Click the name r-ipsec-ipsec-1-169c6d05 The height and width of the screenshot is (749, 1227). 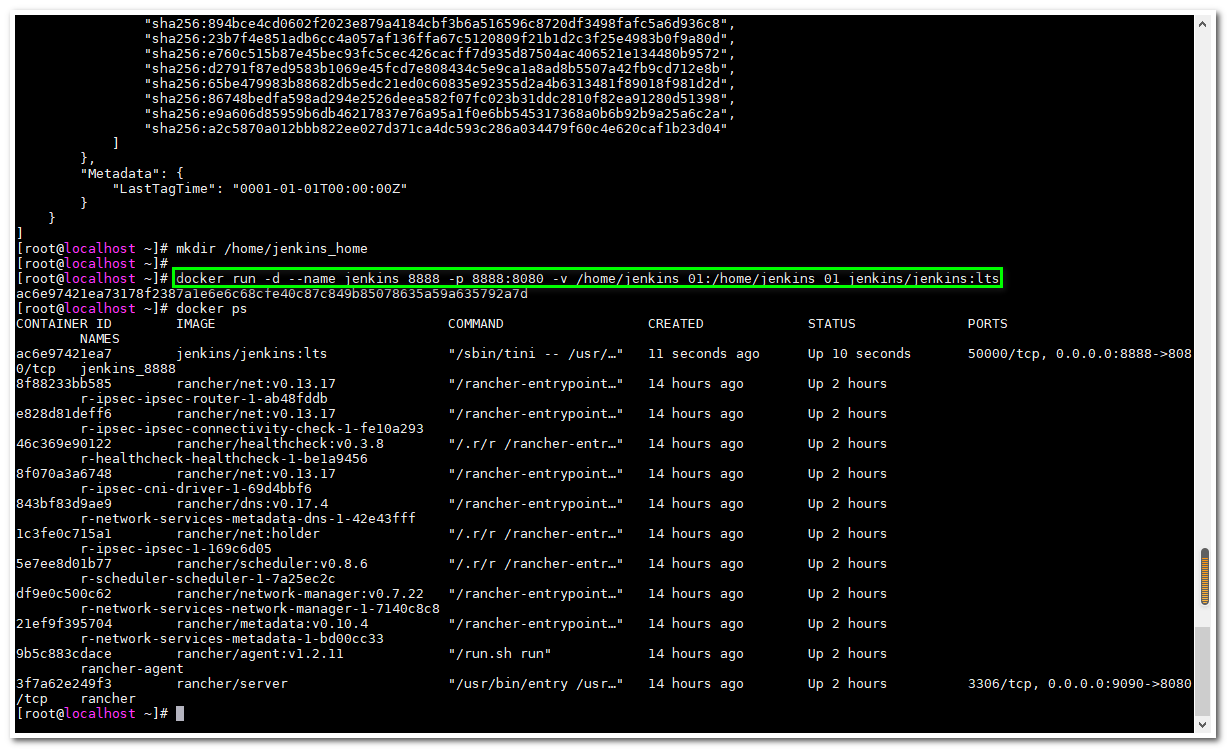pos(176,548)
